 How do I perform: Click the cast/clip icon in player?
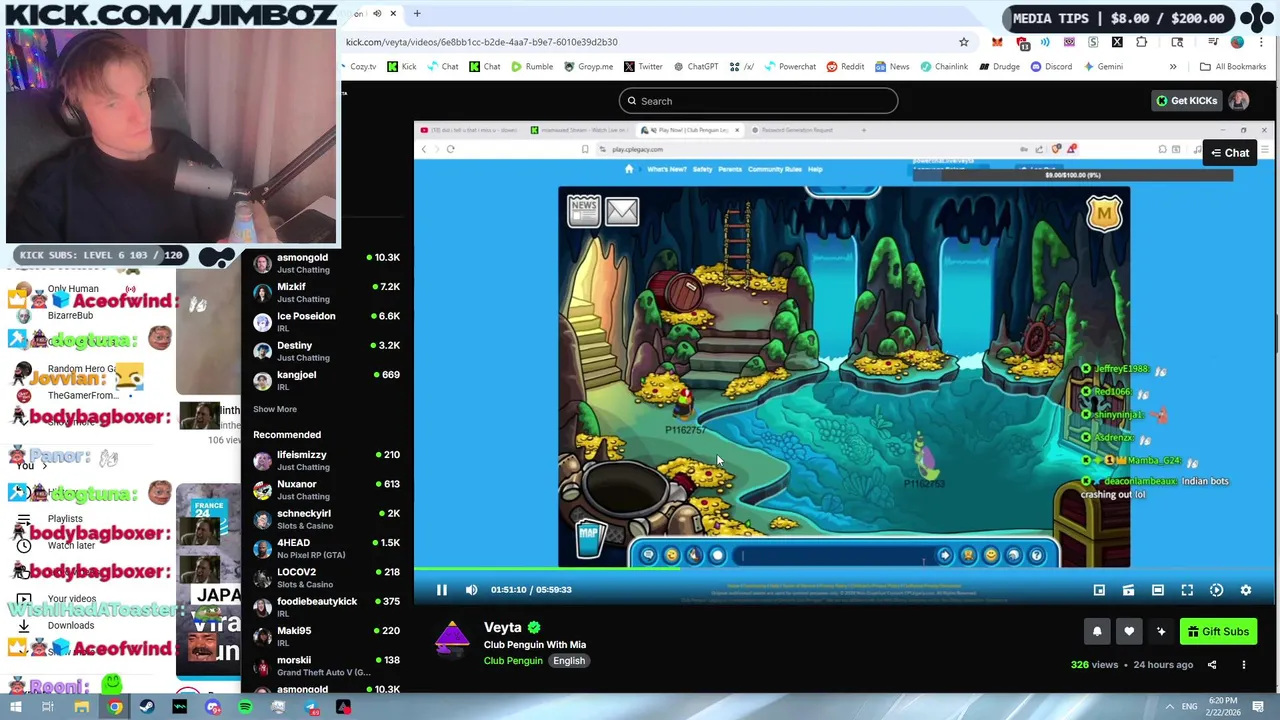[x=1128, y=591]
